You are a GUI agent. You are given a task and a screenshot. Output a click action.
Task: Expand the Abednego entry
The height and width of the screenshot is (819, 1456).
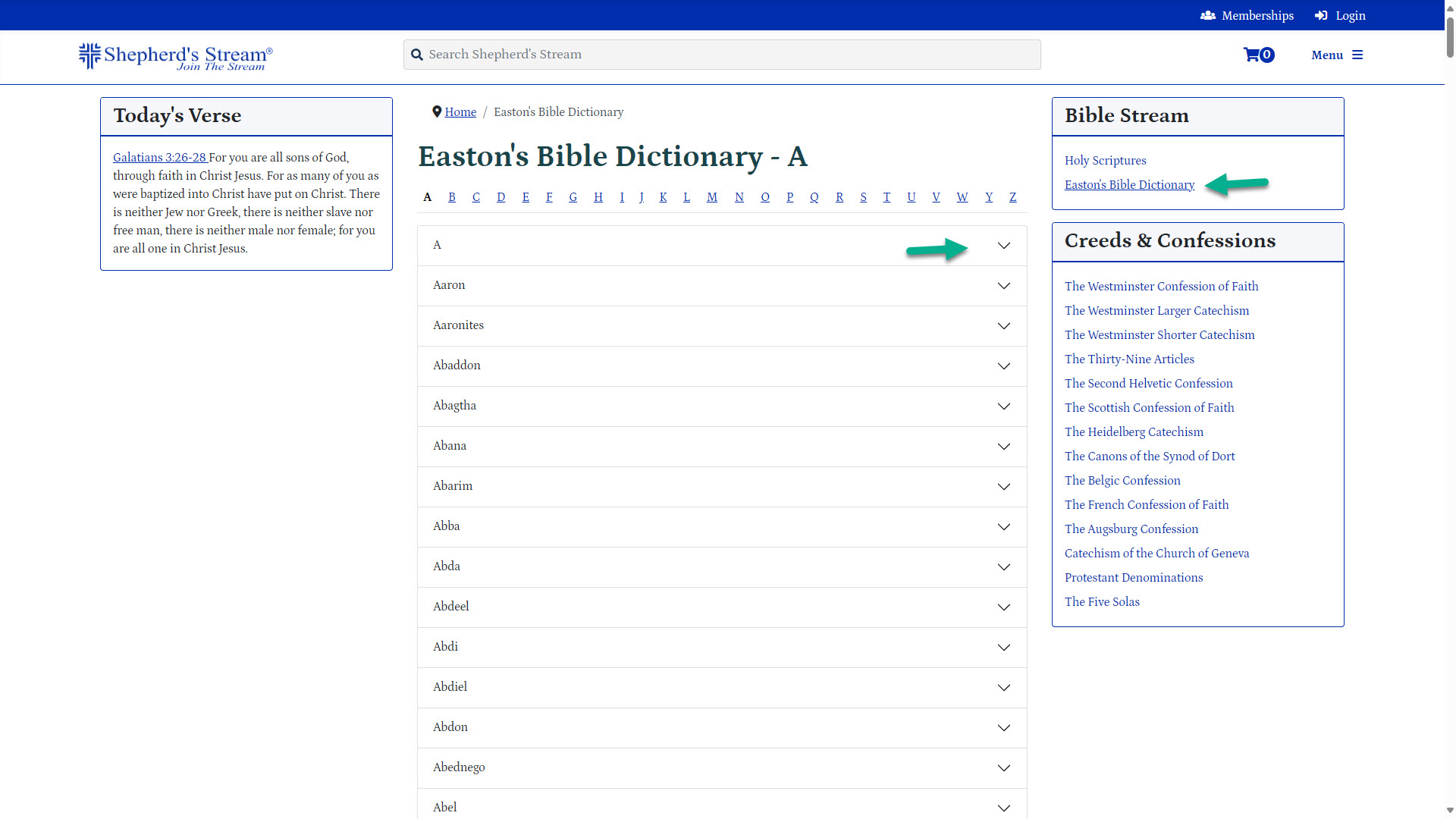(1004, 767)
